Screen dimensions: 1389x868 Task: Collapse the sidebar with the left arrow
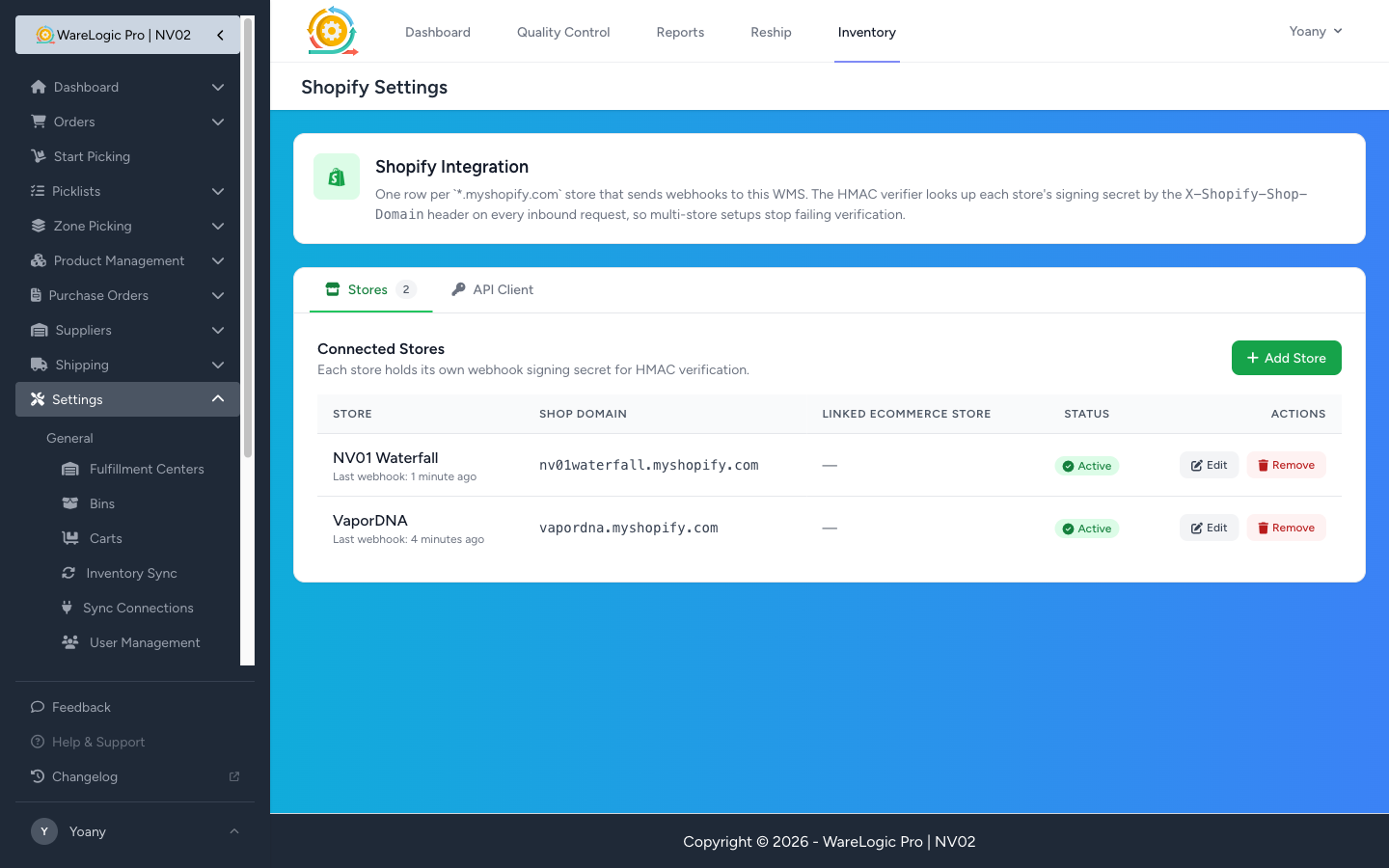(x=220, y=35)
